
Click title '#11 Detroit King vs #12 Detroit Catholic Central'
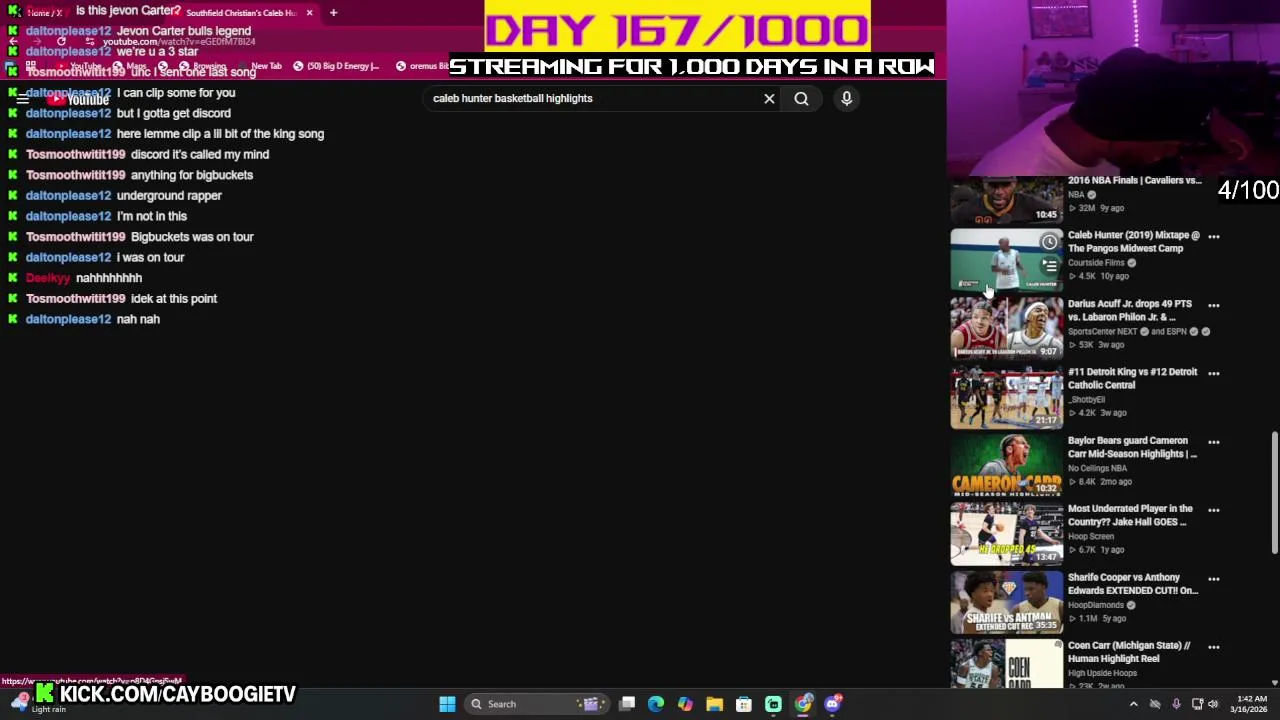1132,378
